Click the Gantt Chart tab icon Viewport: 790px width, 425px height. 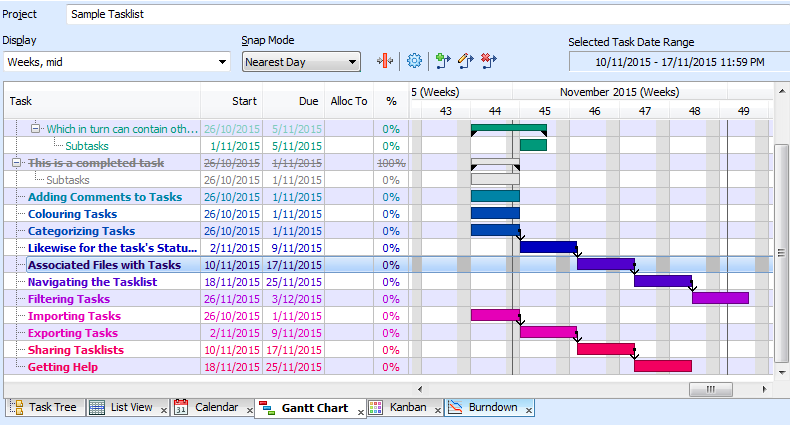(267, 408)
